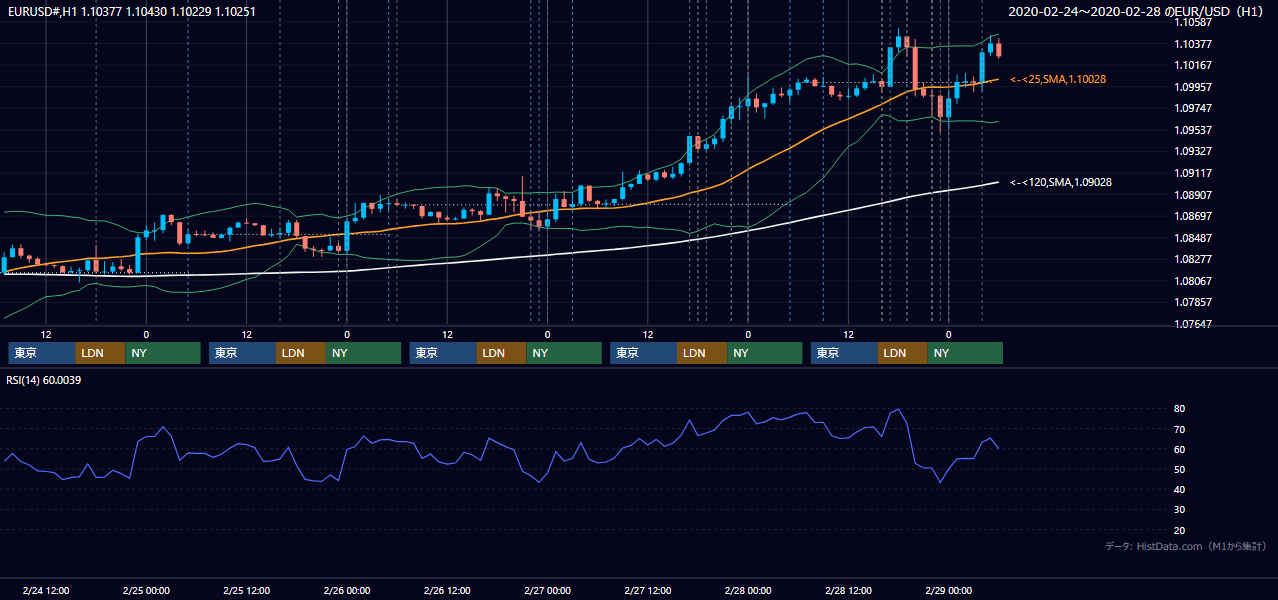Click the RSI axis value 70

[1180, 429]
